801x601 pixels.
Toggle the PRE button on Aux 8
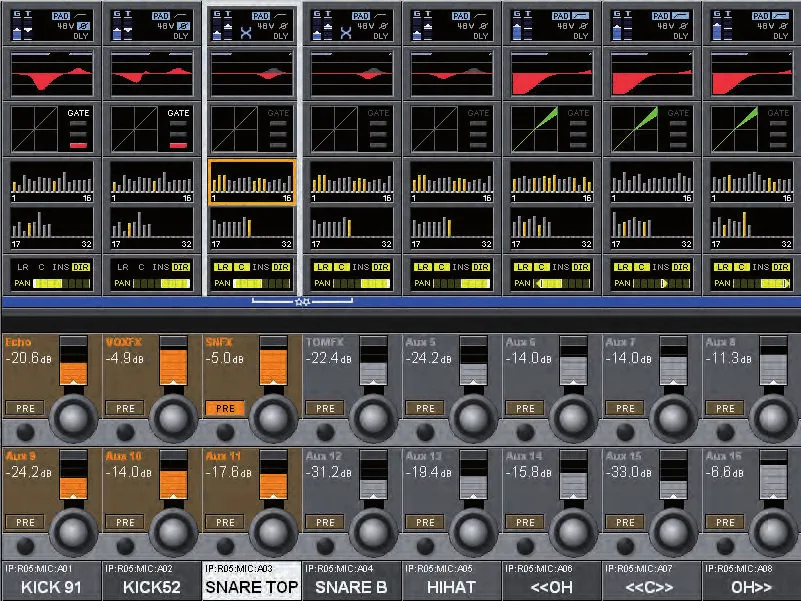click(x=725, y=408)
